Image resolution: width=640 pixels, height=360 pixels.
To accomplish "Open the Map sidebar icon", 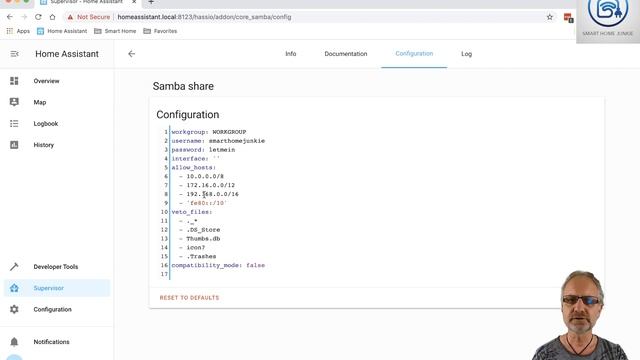I will click(x=14, y=102).
